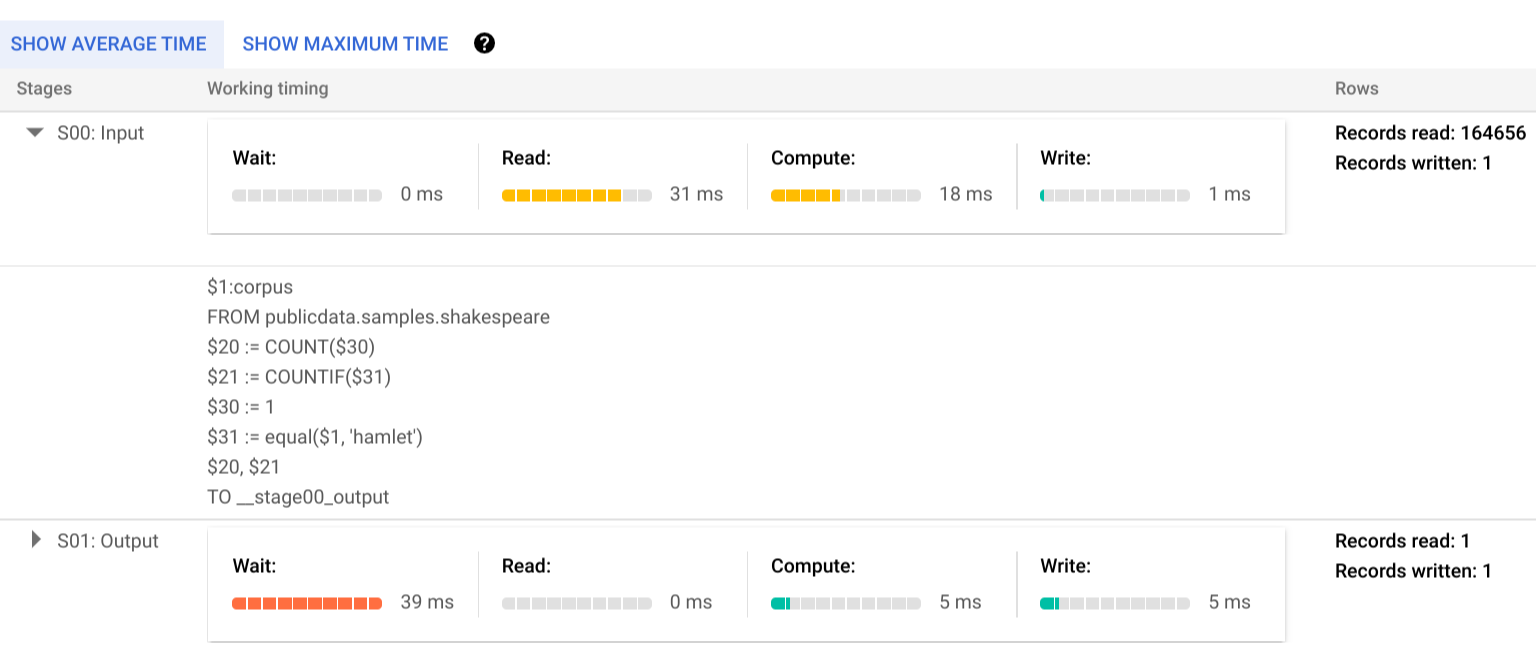Click the FROM publicdata.samples.shakespeare query line
The image size is (1536, 669).
378,316
